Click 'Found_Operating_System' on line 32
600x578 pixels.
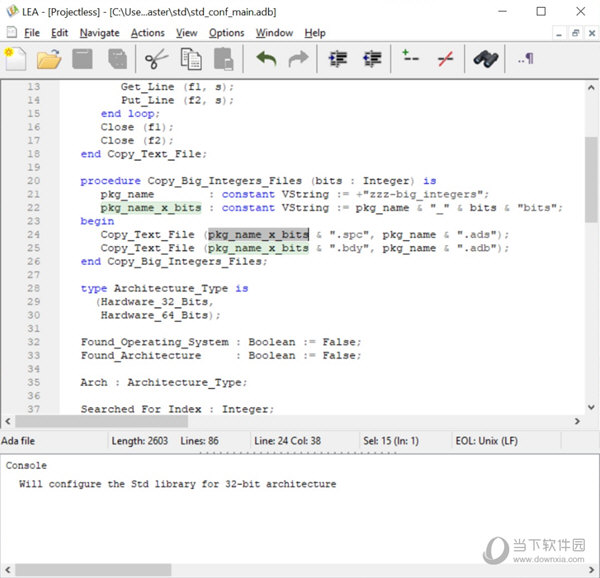point(155,342)
